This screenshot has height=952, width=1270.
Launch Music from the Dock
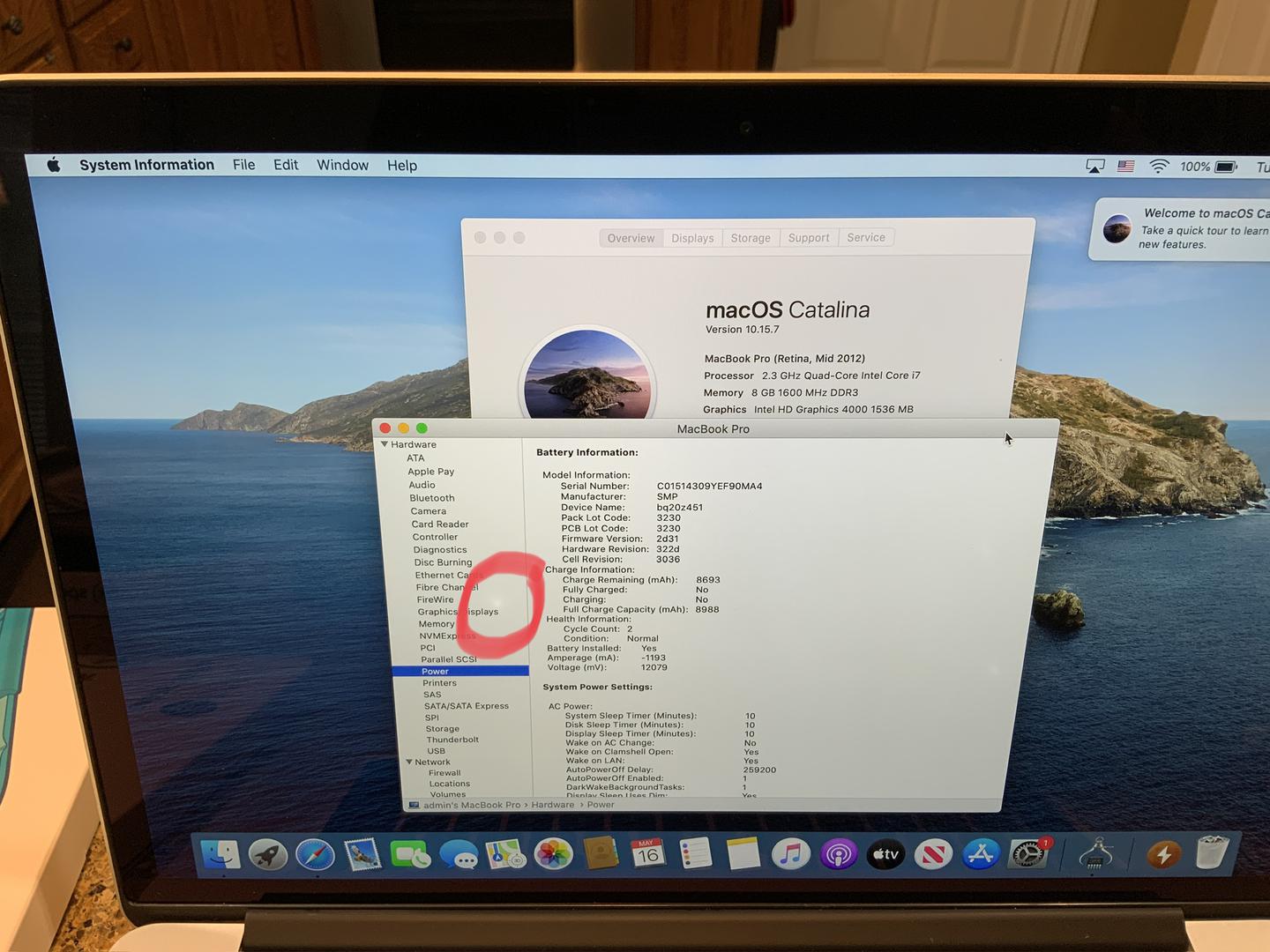791,853
